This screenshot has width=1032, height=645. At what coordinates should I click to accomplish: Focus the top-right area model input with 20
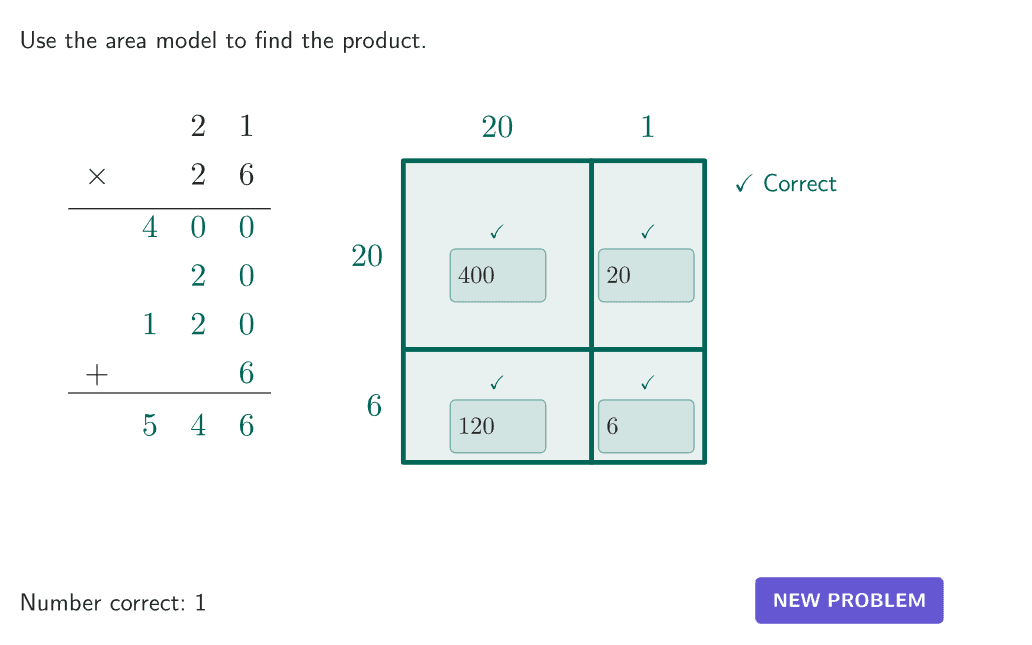[646, 275]
